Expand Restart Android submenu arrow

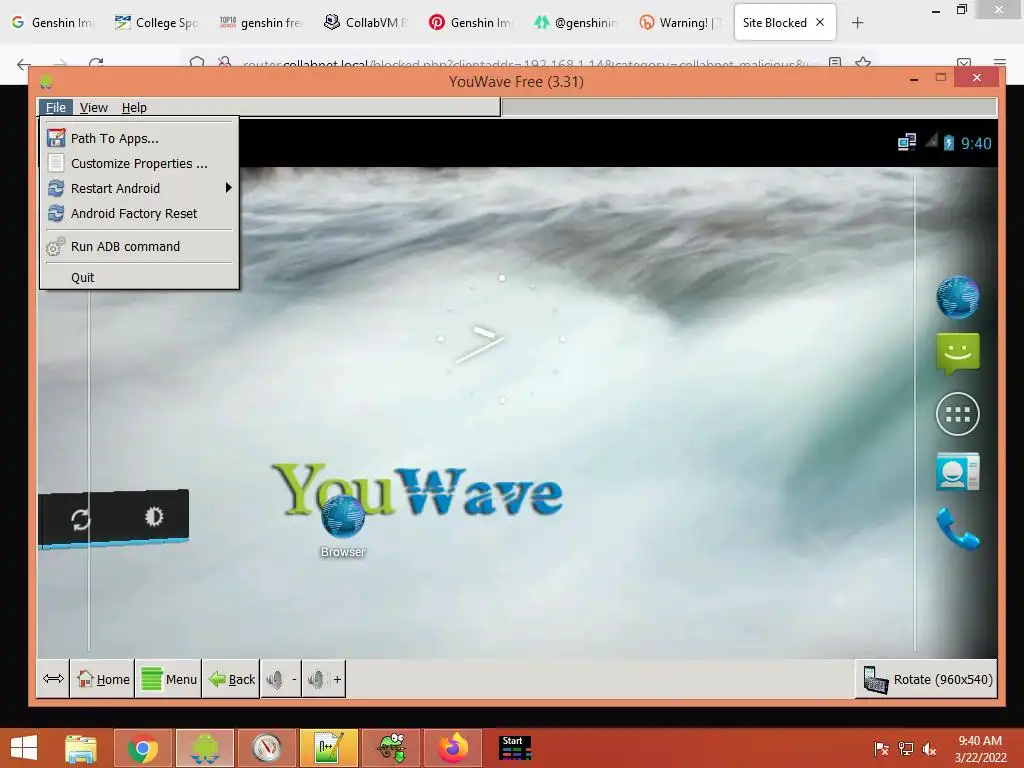pos(228,188)
